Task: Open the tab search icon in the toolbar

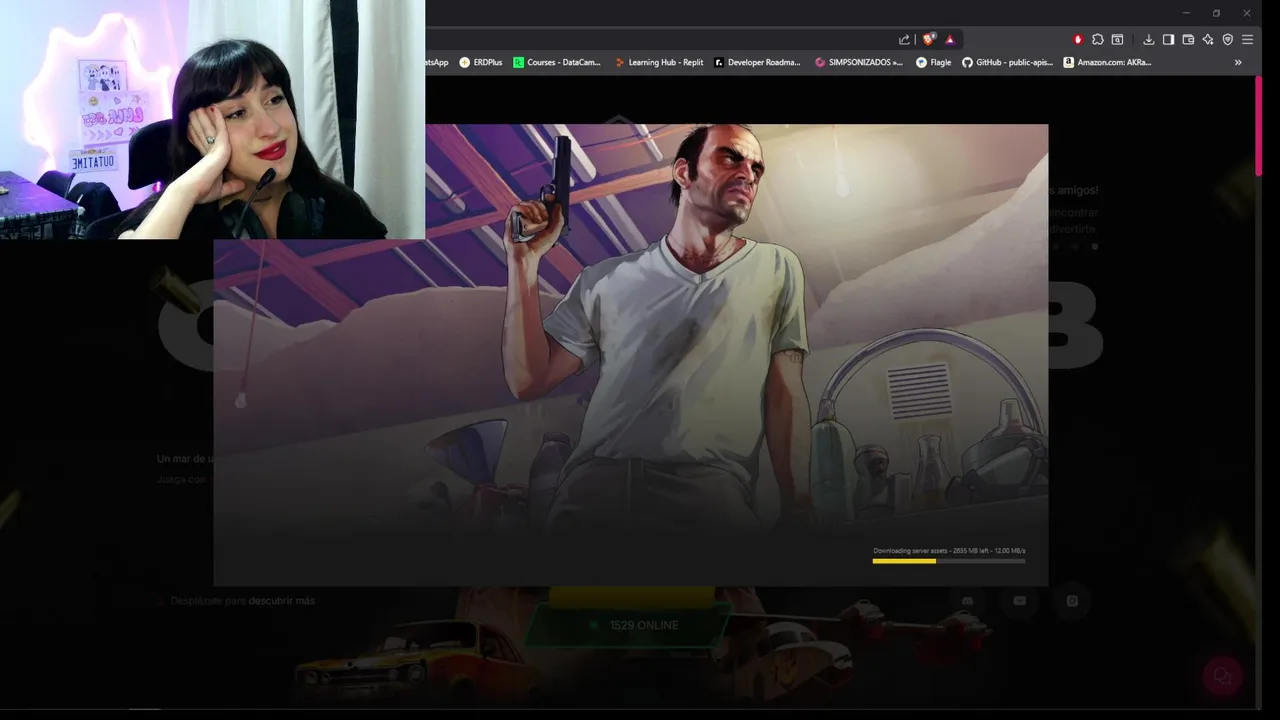Action: [1118, 40]
